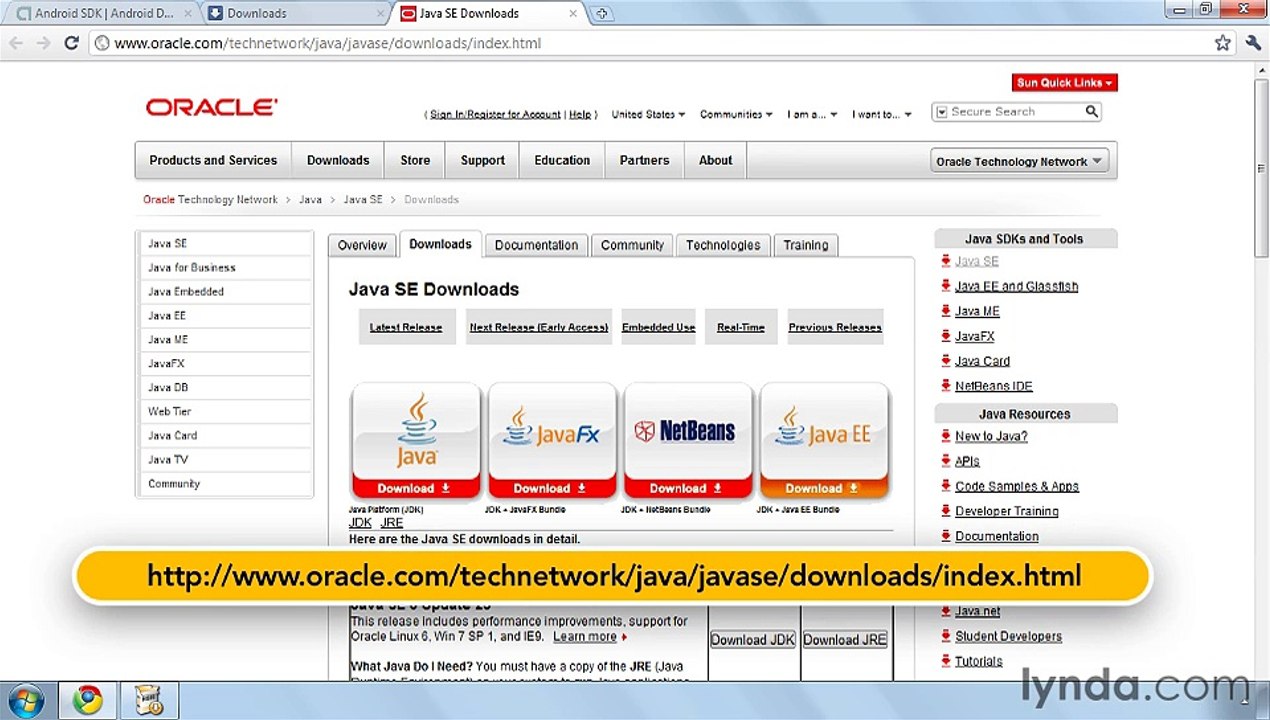Open the Technologies page tab

tap(723, 245)
